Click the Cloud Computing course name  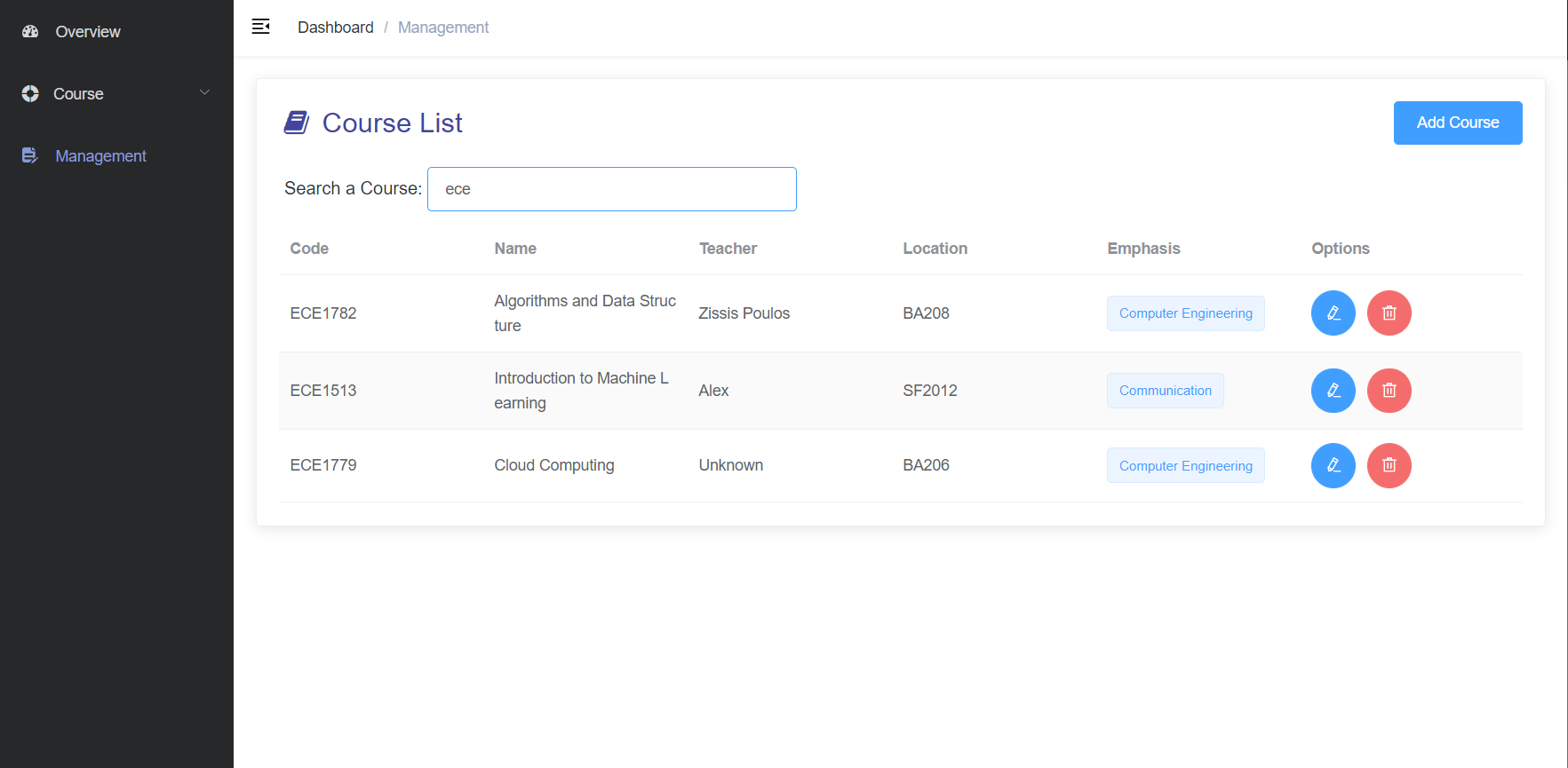(554, 465)
